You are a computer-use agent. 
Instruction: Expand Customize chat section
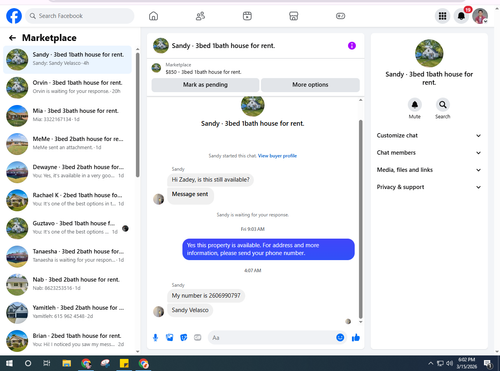tap(429, 136)
